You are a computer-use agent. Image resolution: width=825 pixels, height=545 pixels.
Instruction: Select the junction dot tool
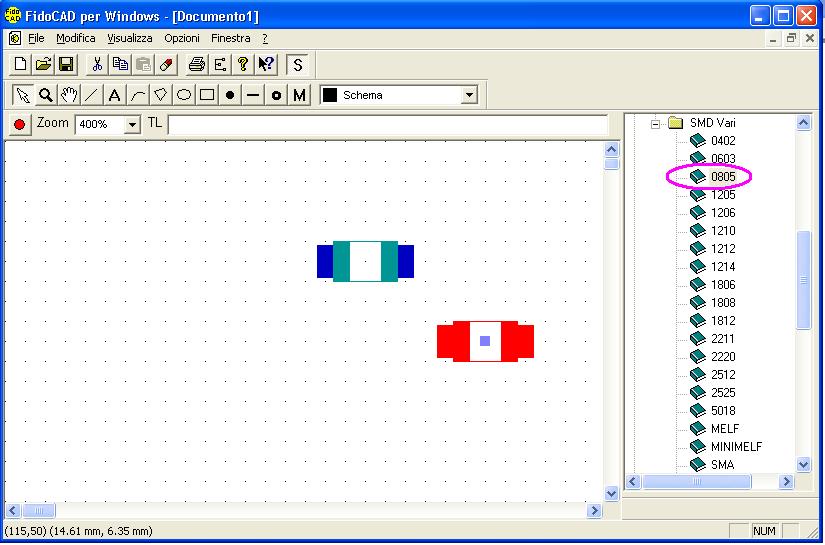[x=230, y=95]
